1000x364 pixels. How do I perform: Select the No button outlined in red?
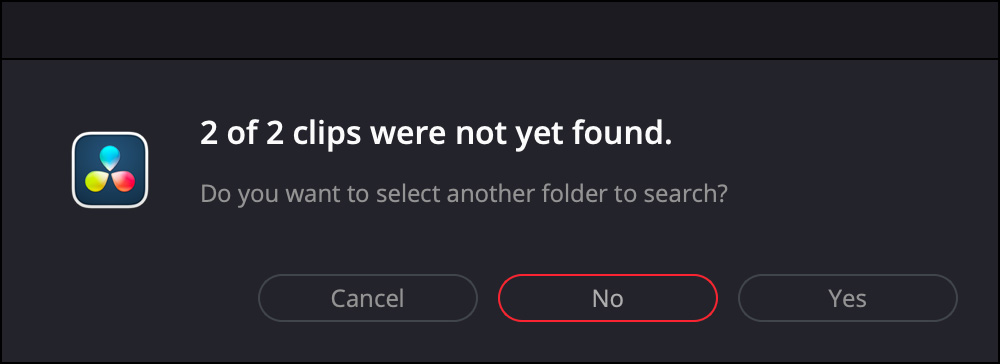click(608, 298)
